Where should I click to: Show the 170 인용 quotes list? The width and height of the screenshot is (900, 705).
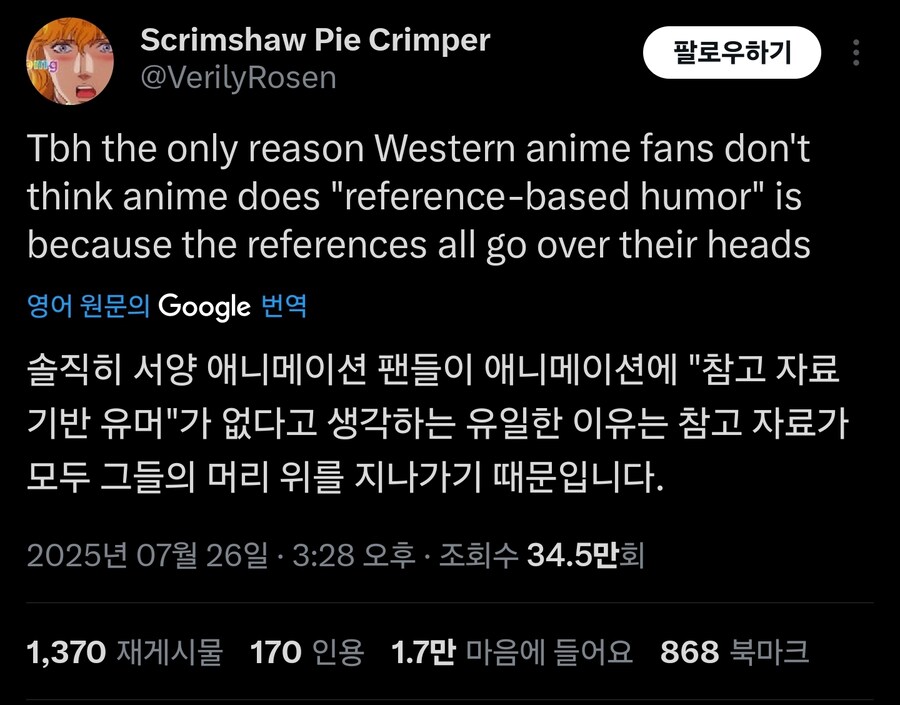pos(307,652)
